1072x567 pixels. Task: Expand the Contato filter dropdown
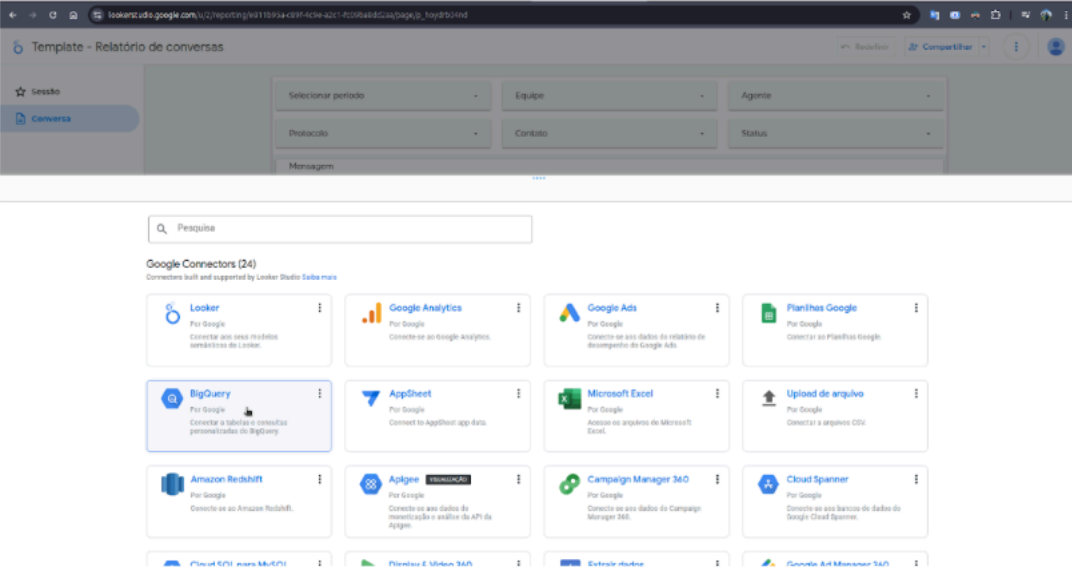[609, 133]
